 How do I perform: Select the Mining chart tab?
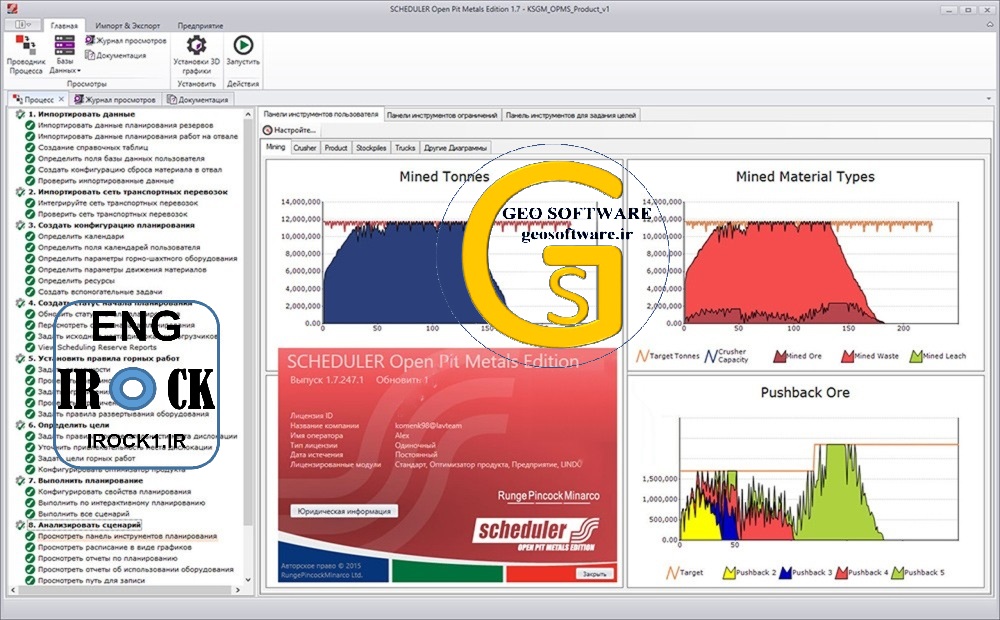pos(276,147)
